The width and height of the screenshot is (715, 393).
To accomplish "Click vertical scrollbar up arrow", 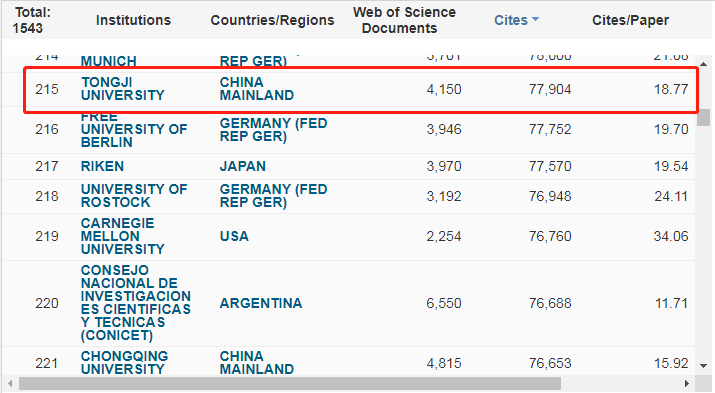I will point(704,64).
